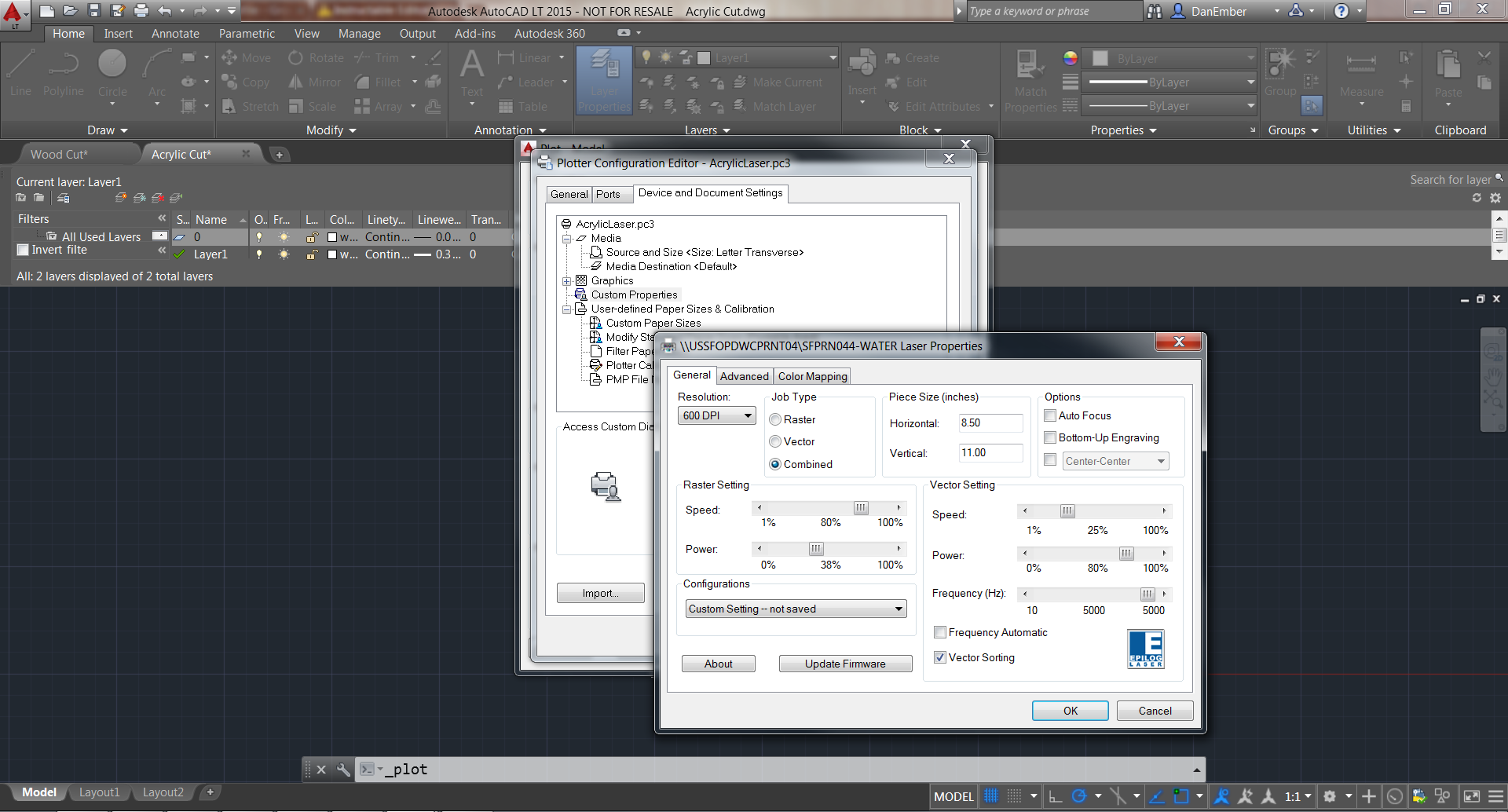The height and width of the screenshot is (812, 1508).
Task: Switch to the Advanced tab in Laser Properties
Action: click(744, 376)
